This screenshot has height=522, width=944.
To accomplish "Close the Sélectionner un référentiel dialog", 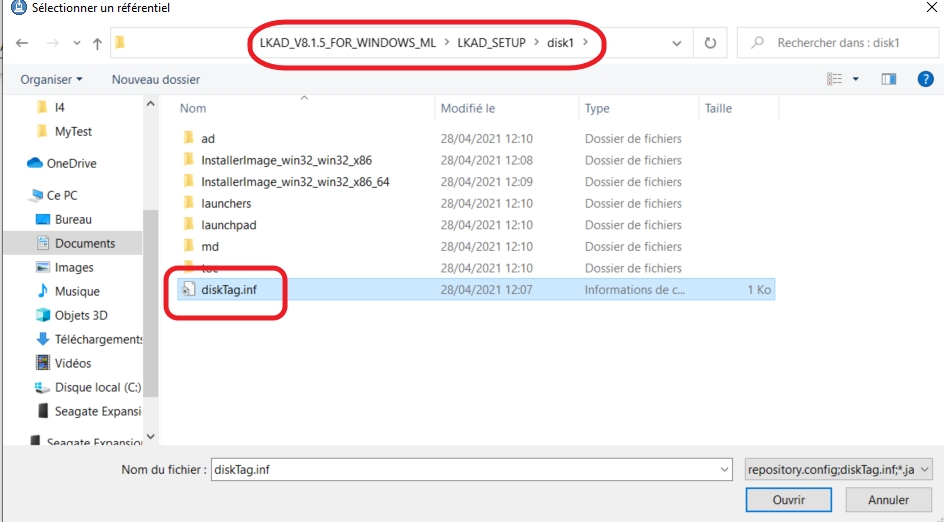I will pos(931,7).
